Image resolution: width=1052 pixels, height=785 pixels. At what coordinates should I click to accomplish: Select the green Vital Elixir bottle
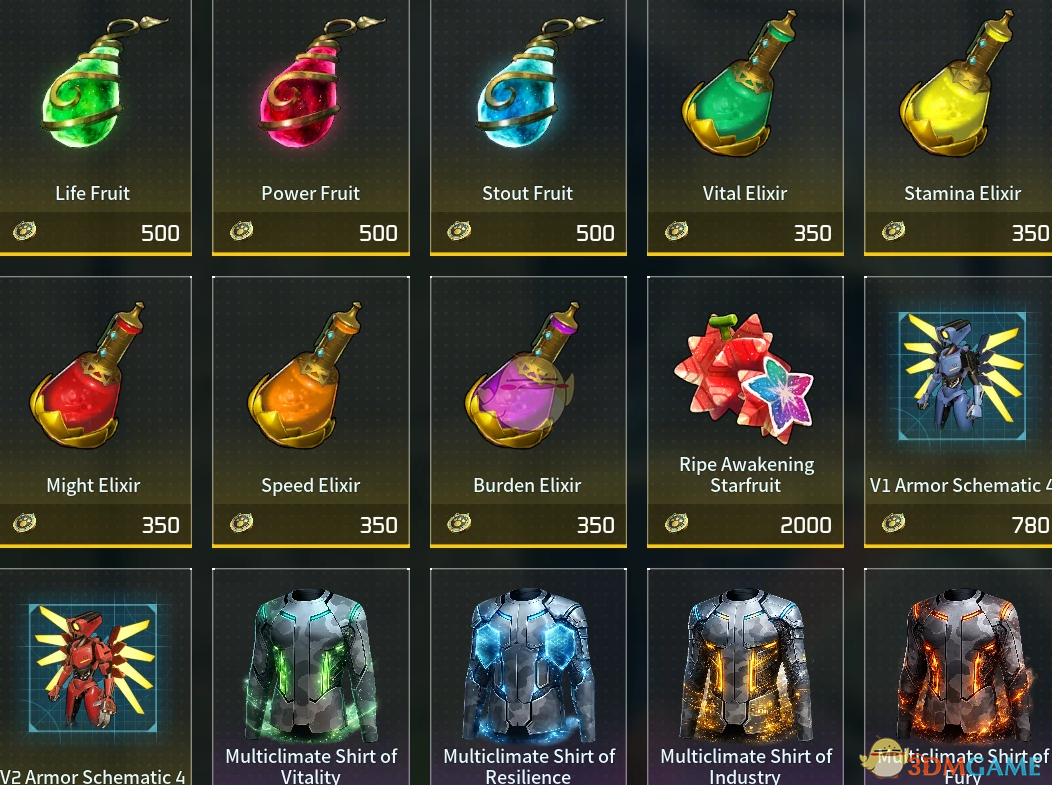pos(740,86)
